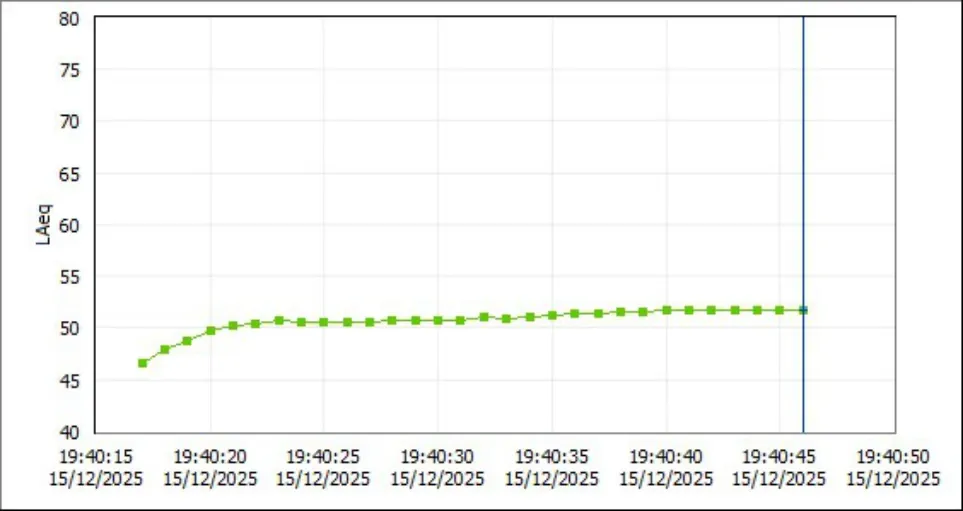Click the blue vertical cursor line
This screenshot has height=511, width=963.
point(803,225)
